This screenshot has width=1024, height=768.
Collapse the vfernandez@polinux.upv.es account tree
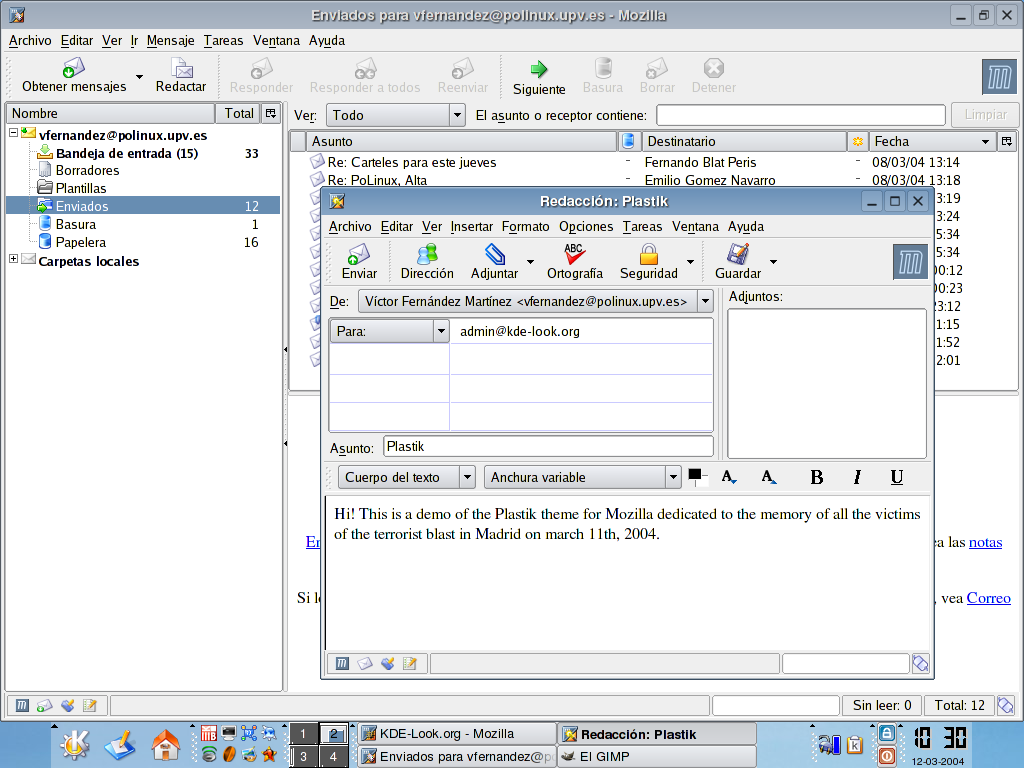coord(13,133)
